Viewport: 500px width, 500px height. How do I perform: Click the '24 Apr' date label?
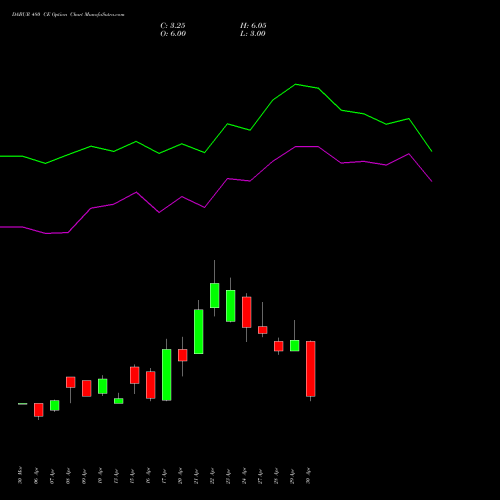tap(244, 476)
